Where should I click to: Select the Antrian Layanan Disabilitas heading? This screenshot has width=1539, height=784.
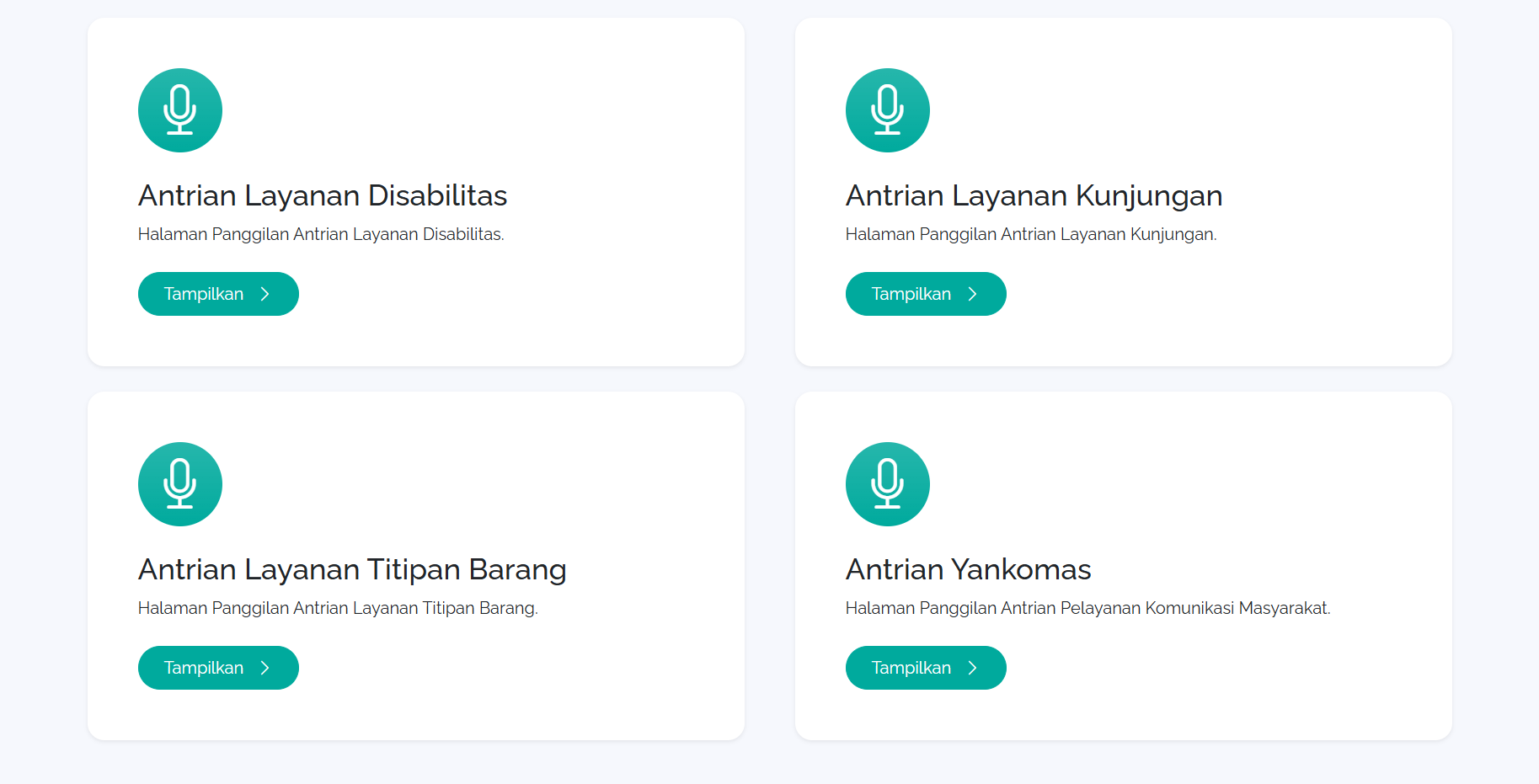click(323, 195)
